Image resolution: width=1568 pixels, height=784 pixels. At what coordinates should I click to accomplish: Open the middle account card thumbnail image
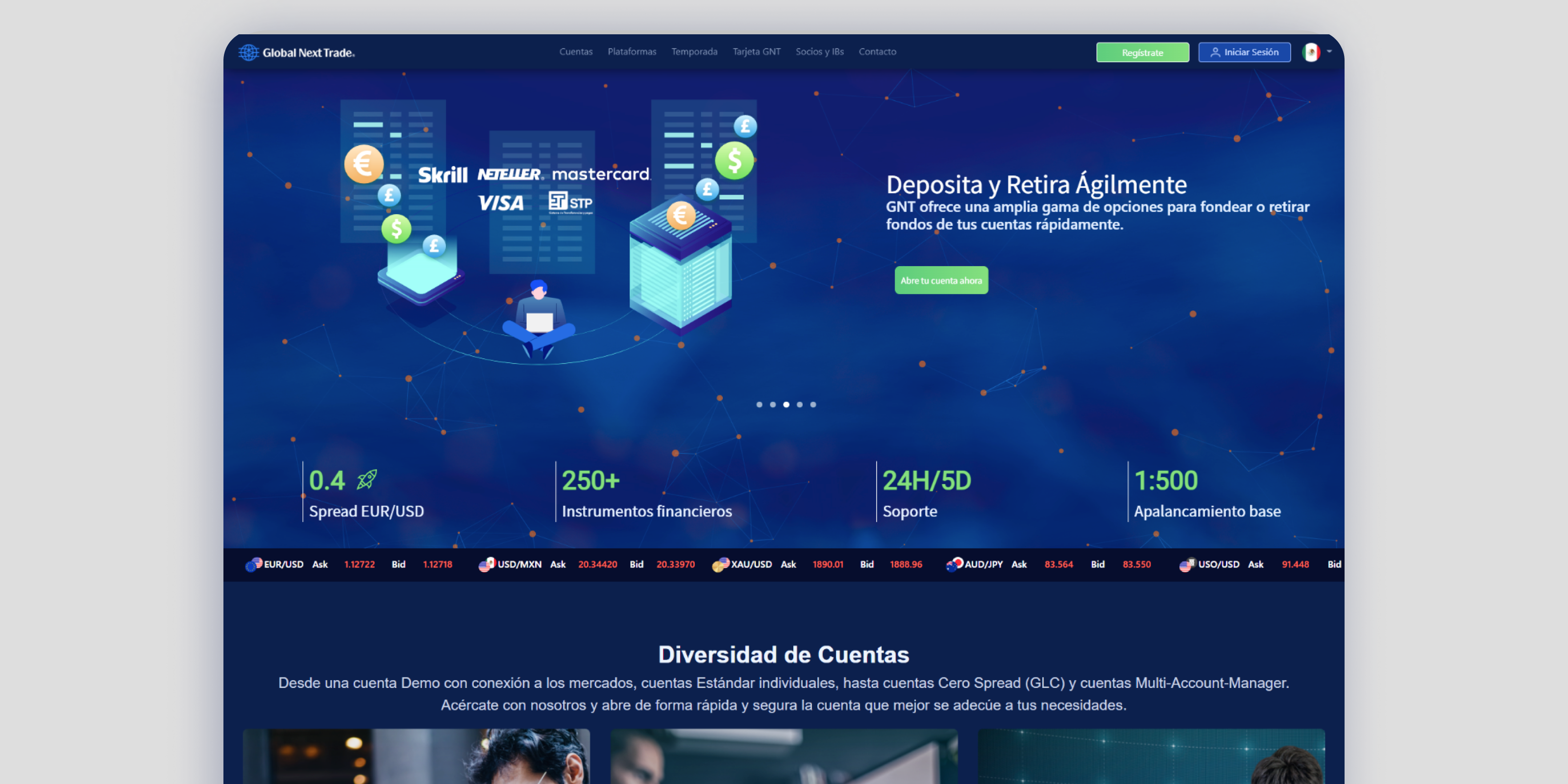click(784, 756)
